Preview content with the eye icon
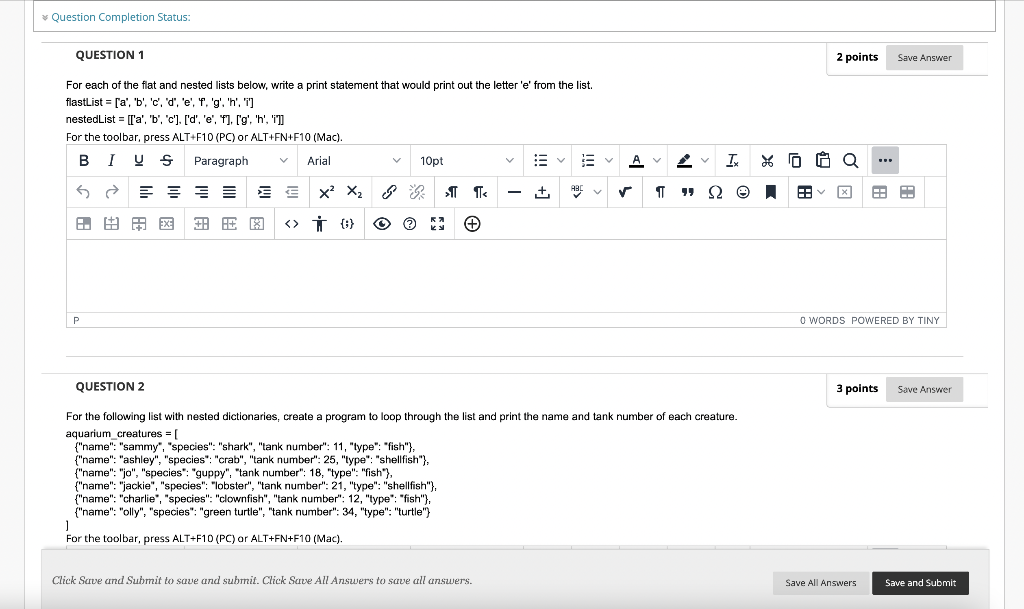Screen dimensions: 1024x609 [382, 224]
